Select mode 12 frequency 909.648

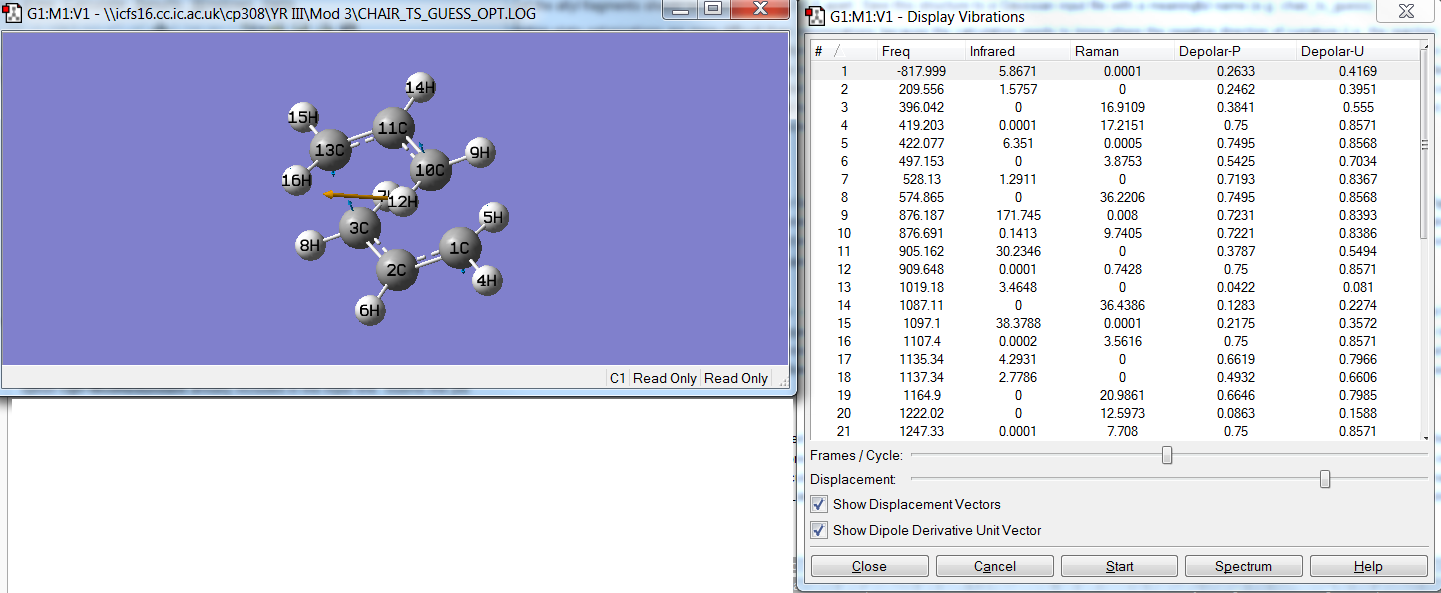(x=1115, y=269)
